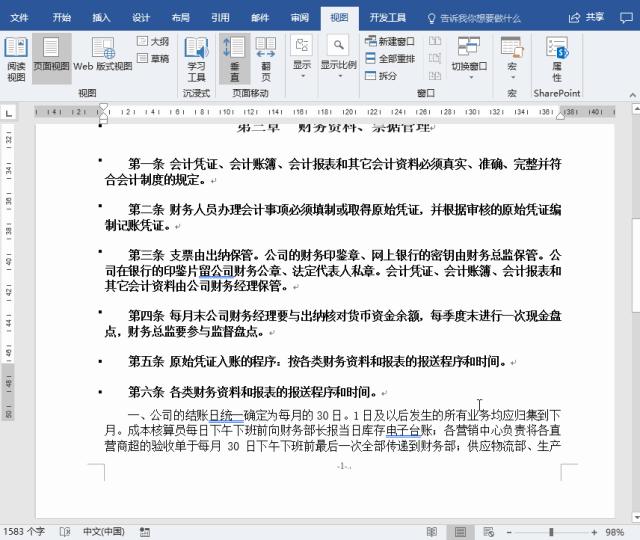Open SharePoint Properties (属性)
The image size is (640, 540).
557,60
